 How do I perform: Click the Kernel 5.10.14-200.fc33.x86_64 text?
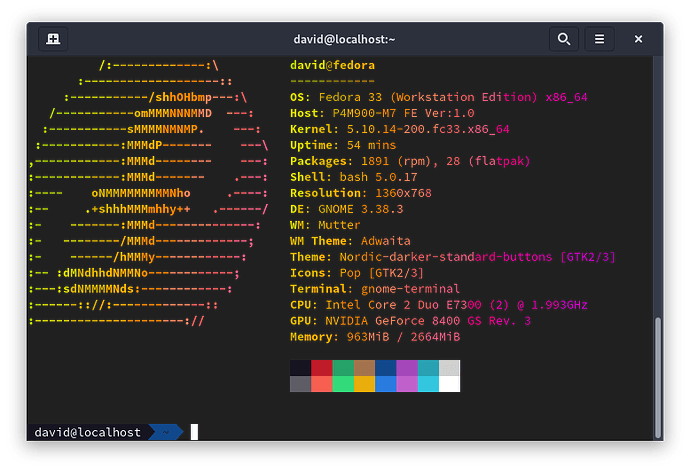pos(400,129)
